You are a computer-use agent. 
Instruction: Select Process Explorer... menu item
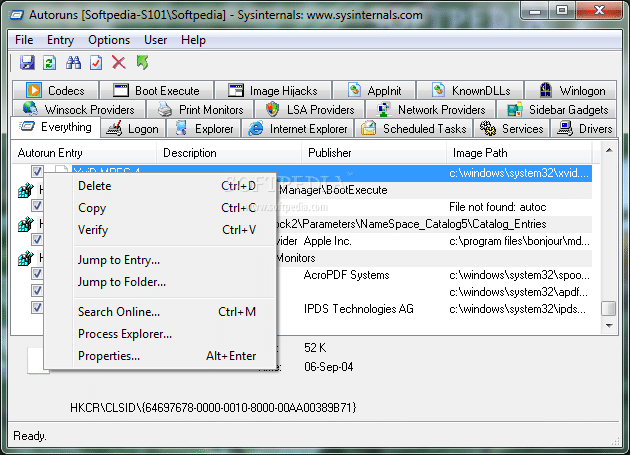coord(160,334)
